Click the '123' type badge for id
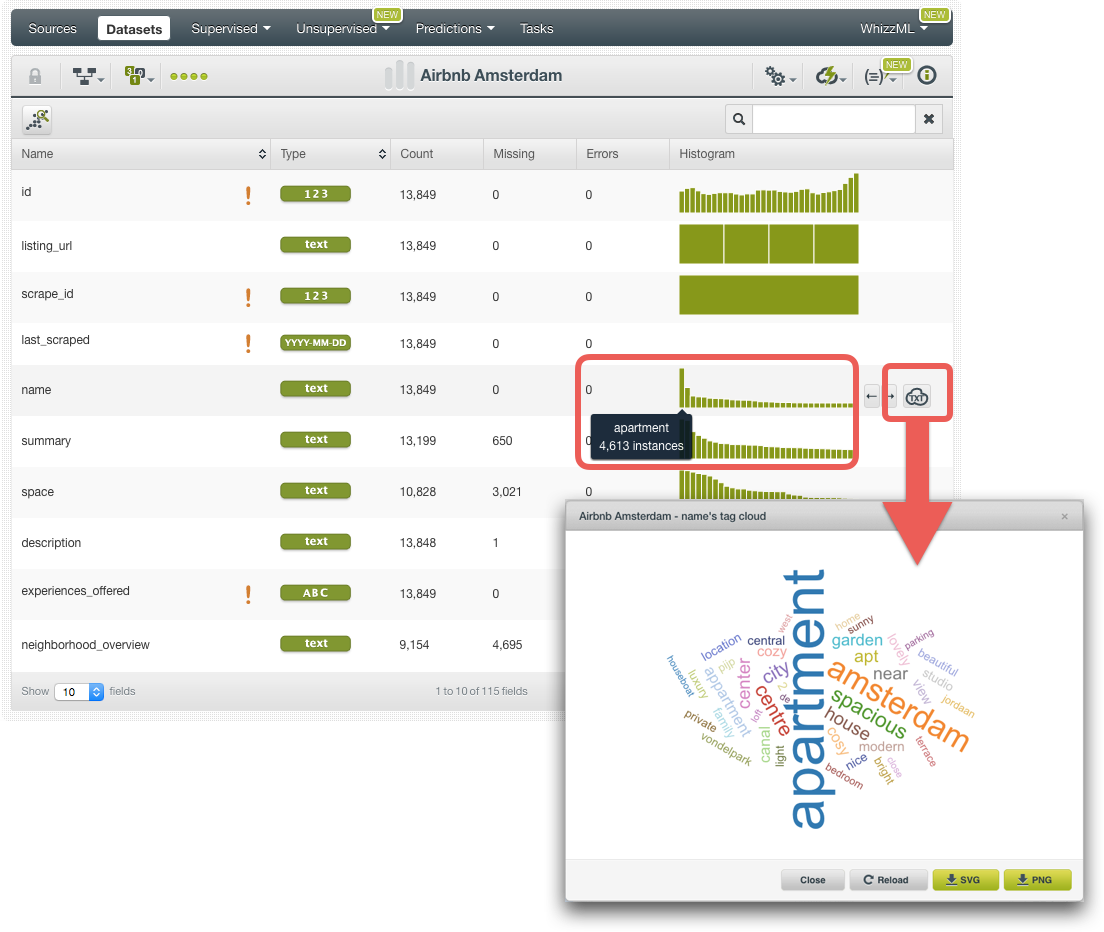The width and height of the screenshot is (1104, 932). pyautogui.click(x=315, y=194)
